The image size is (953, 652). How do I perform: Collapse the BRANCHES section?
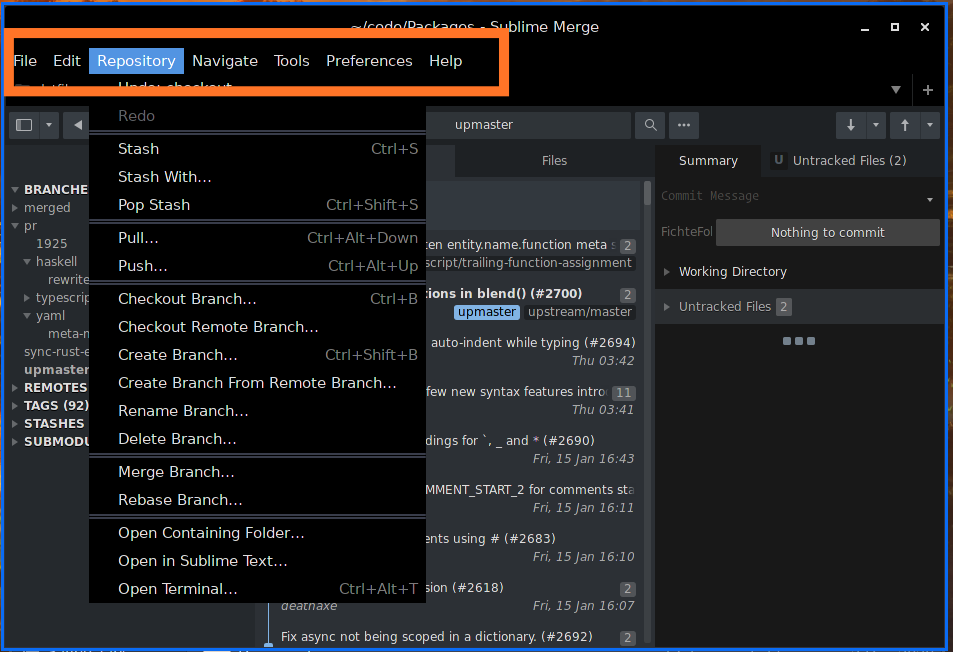pyautogui.click(x=15, y=190)
